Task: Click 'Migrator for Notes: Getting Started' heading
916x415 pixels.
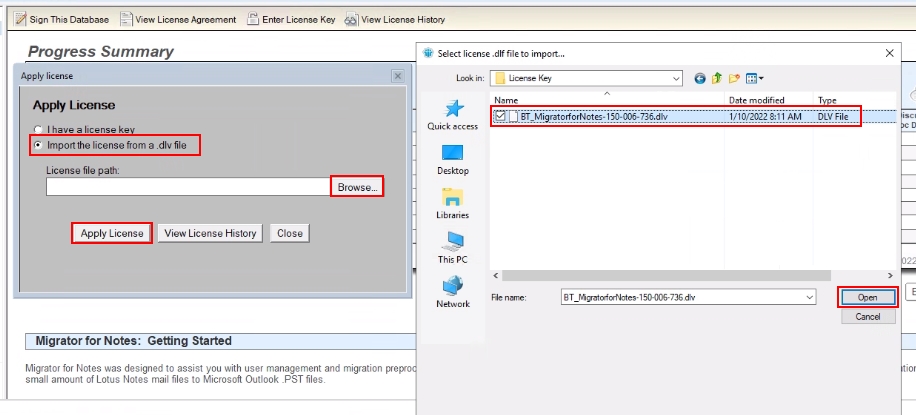Action: (x=134, y=341)
